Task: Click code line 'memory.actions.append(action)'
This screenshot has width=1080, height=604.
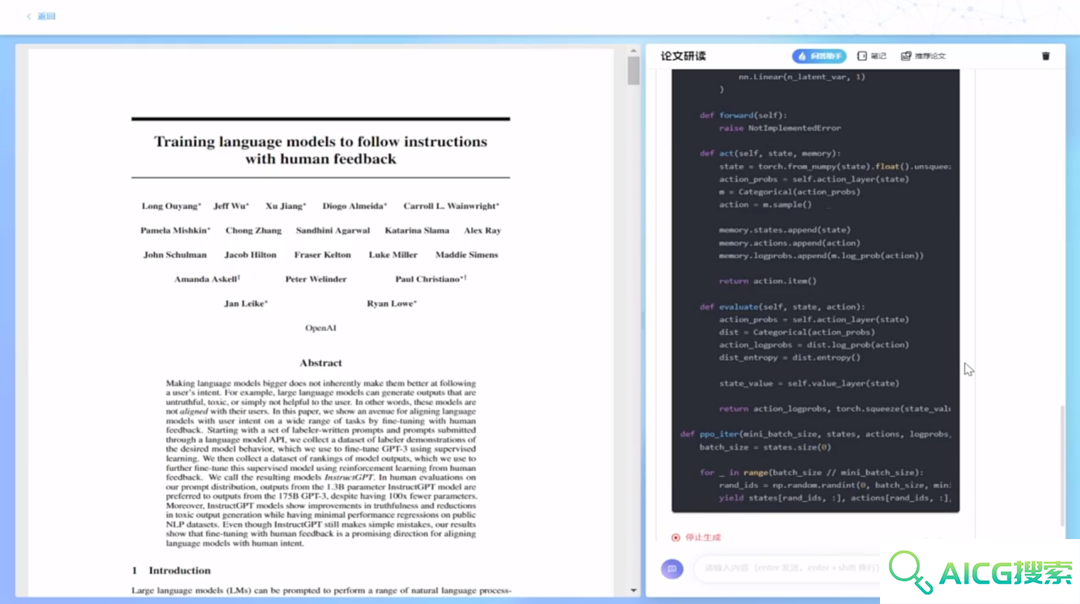Action: [789, 242]
